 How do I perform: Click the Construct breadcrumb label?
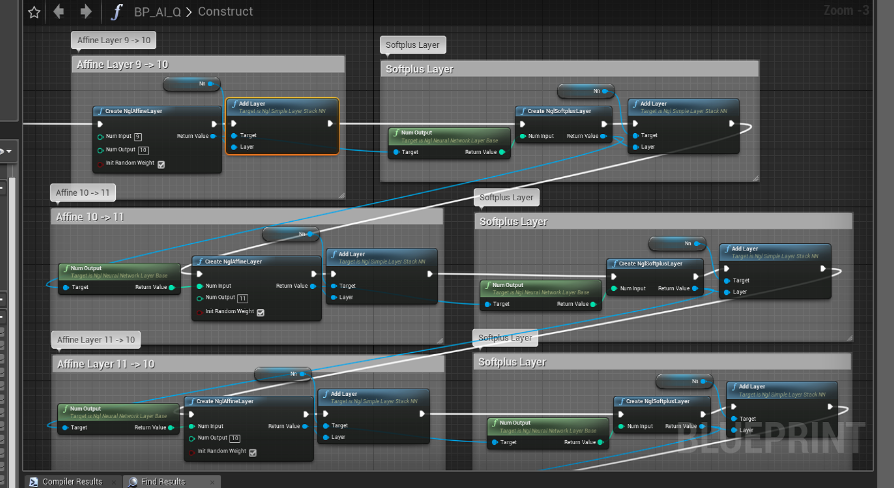pos(225,12)
